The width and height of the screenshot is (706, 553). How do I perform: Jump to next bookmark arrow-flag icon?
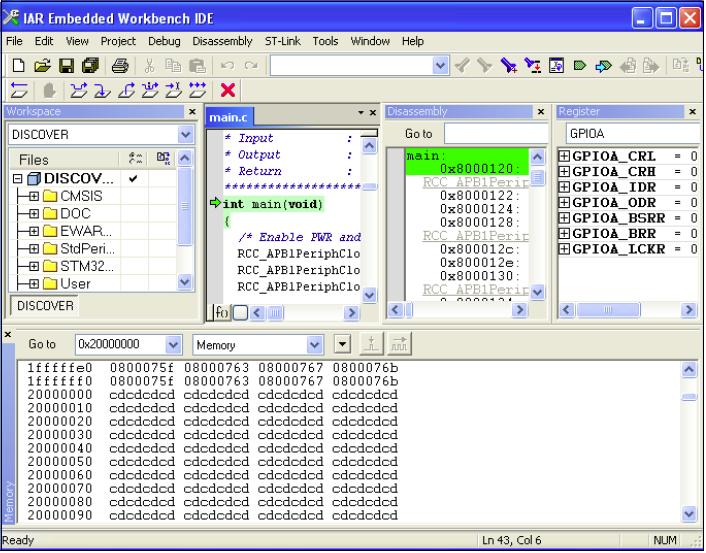point(603,66)
